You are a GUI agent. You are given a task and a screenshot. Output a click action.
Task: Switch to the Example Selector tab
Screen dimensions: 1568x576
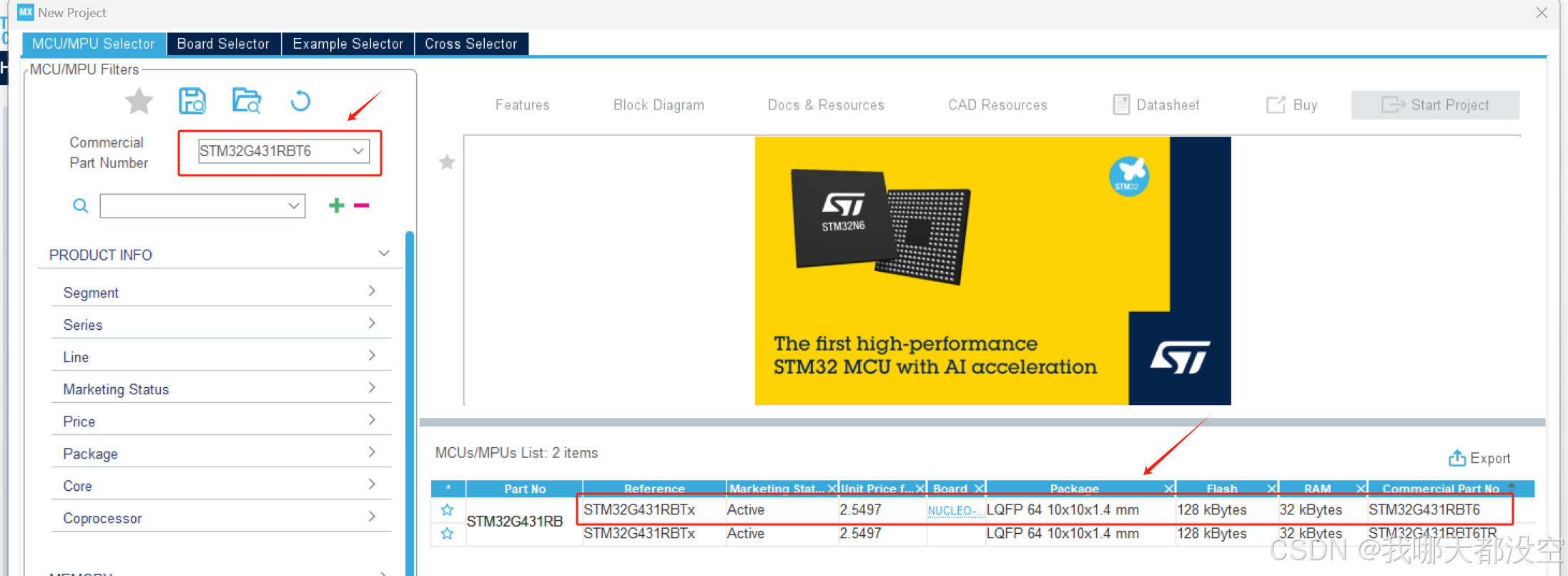click(x=348, y=44)
